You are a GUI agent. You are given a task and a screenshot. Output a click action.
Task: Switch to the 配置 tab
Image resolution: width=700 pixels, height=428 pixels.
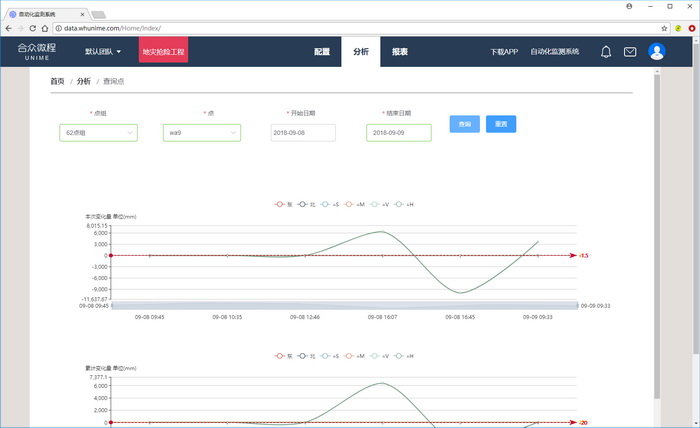tap(322, 51)
